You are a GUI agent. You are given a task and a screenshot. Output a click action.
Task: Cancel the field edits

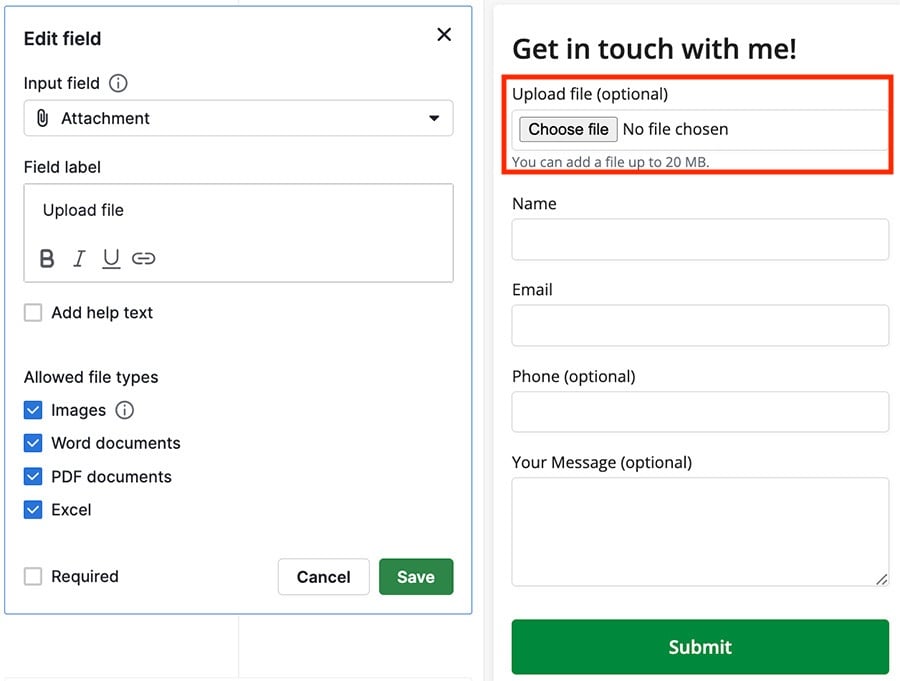[323, 576]
